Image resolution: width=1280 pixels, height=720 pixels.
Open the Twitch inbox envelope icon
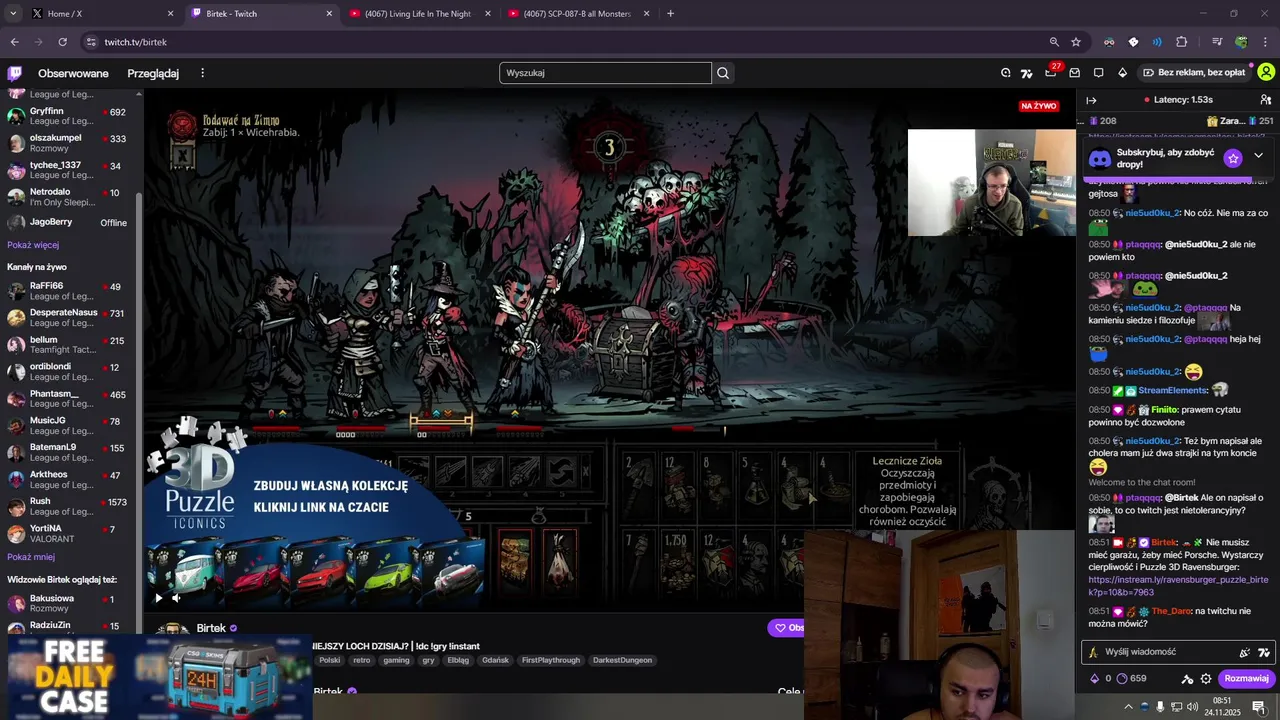pos(1075,73)
